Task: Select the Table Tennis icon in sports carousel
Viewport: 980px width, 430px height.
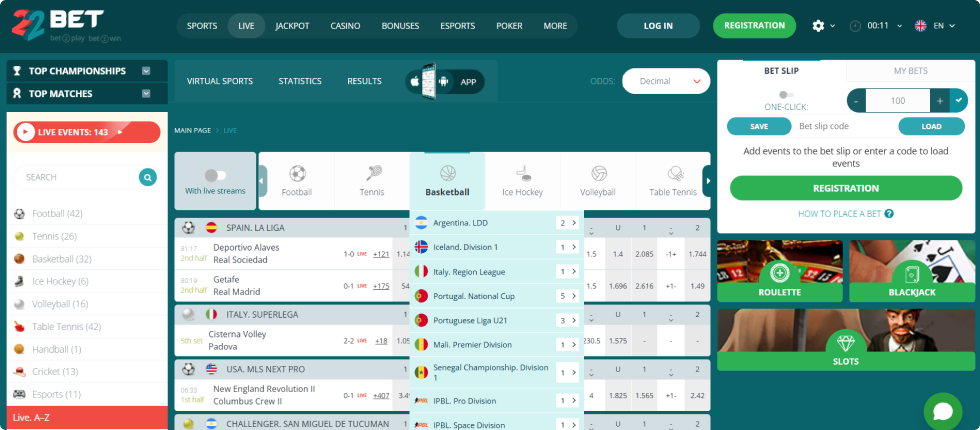Action: pyautogui.click(x=674, y=173)
